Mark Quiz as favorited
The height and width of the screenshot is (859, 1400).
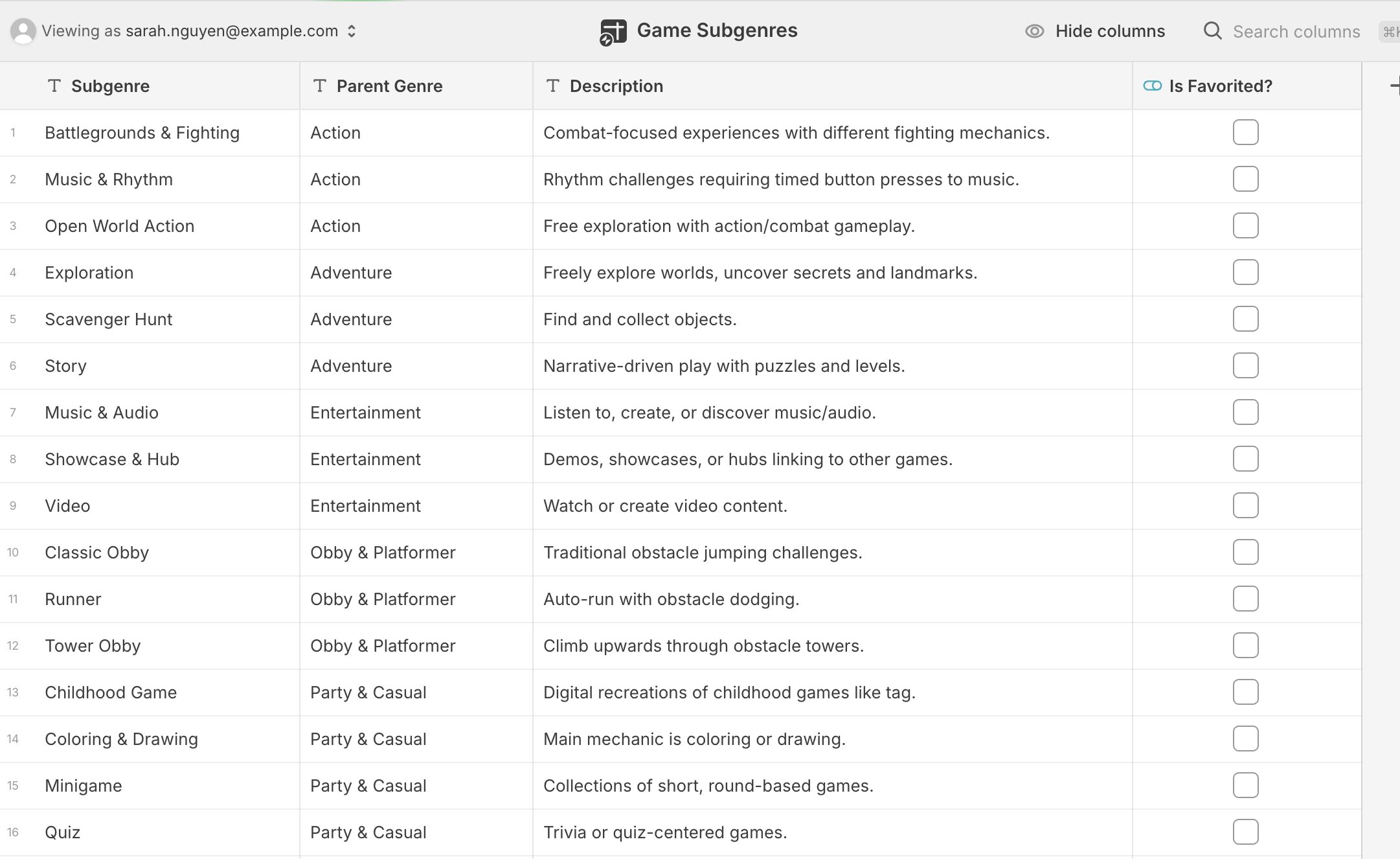[1245, 832]
